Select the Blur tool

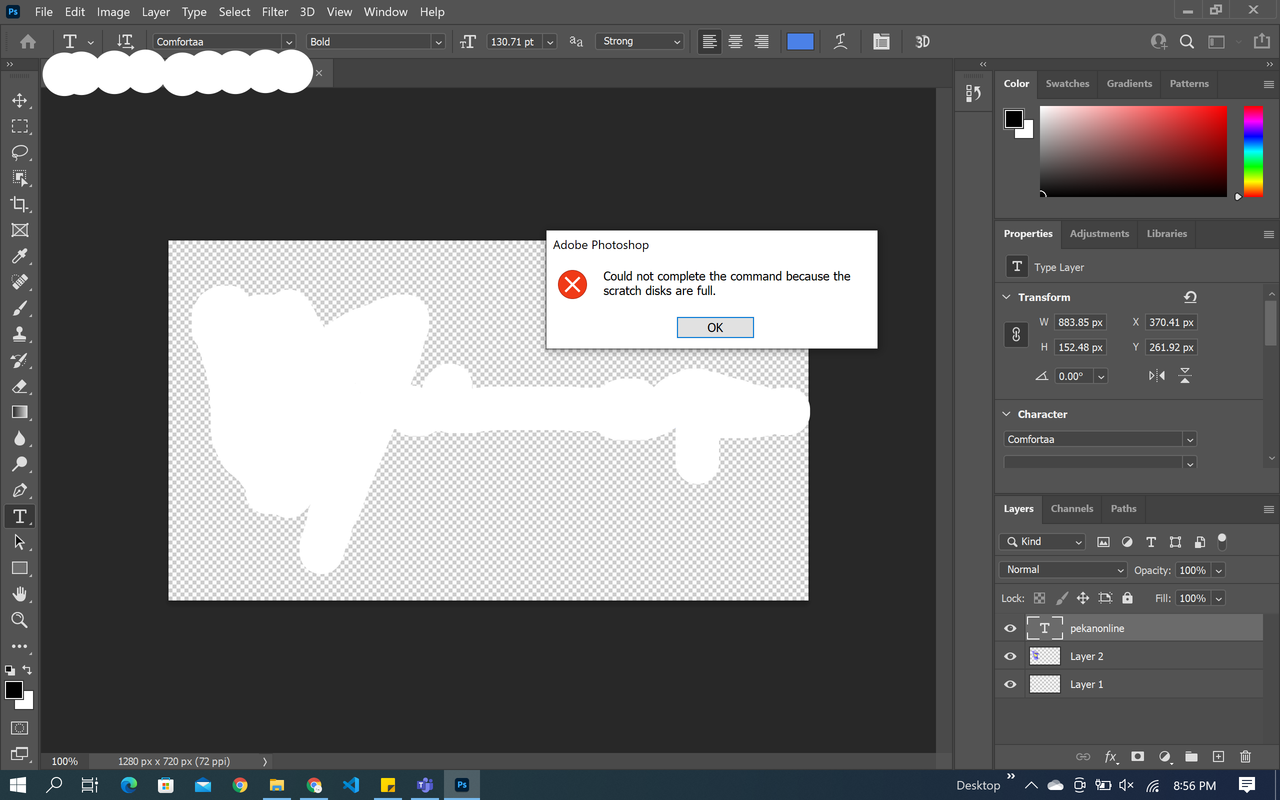(19, 438)
